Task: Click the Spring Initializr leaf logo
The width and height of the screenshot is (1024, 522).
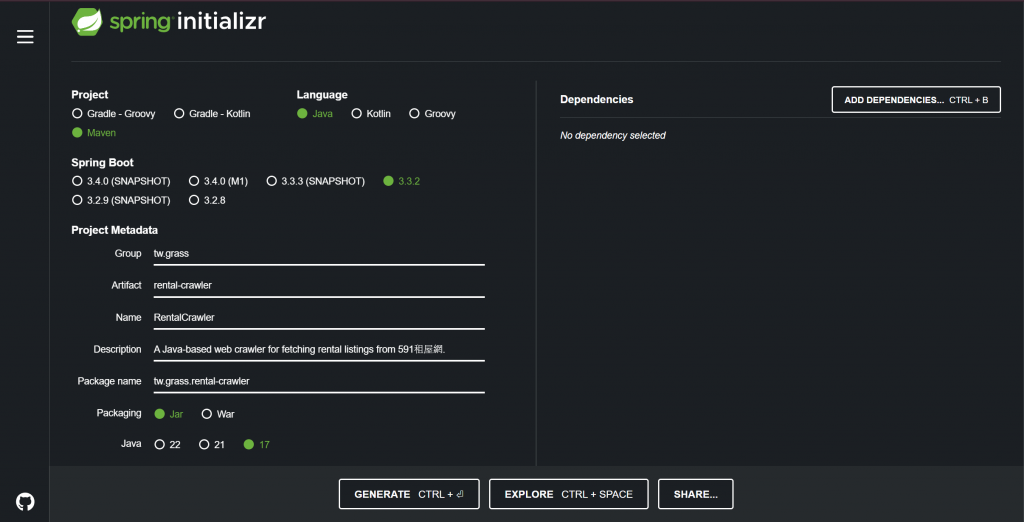Action: pyautogui.click(x=86, y=22)
